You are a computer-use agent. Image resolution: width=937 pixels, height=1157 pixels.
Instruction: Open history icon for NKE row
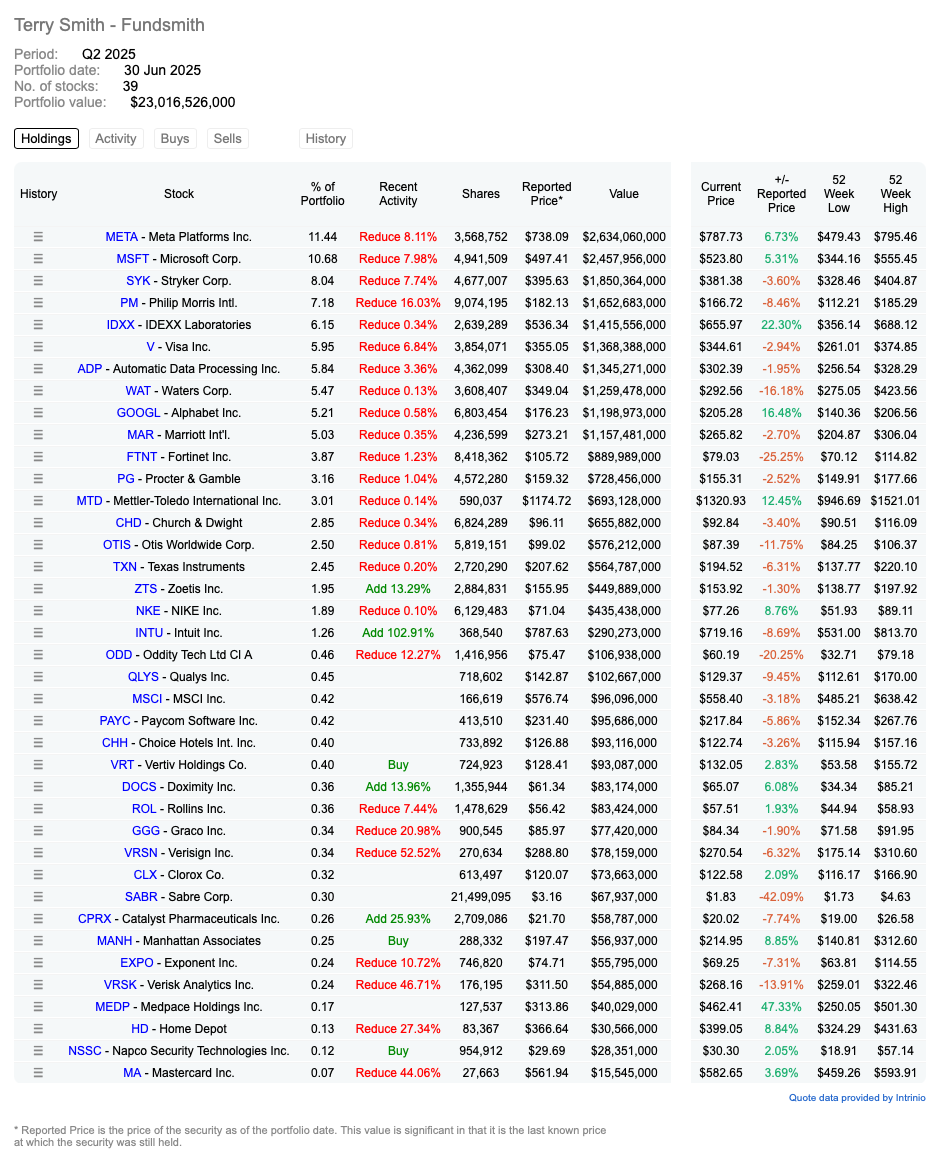(x=38, y=611)
